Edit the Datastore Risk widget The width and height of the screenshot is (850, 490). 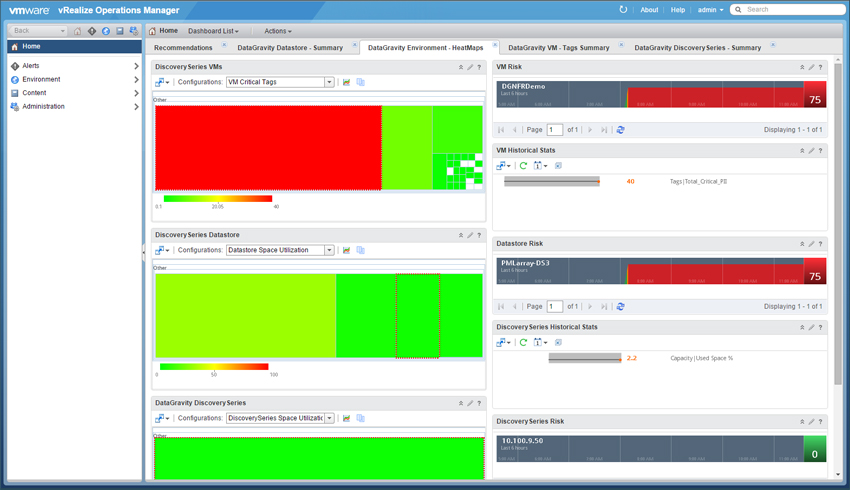[x=812, y=244]
